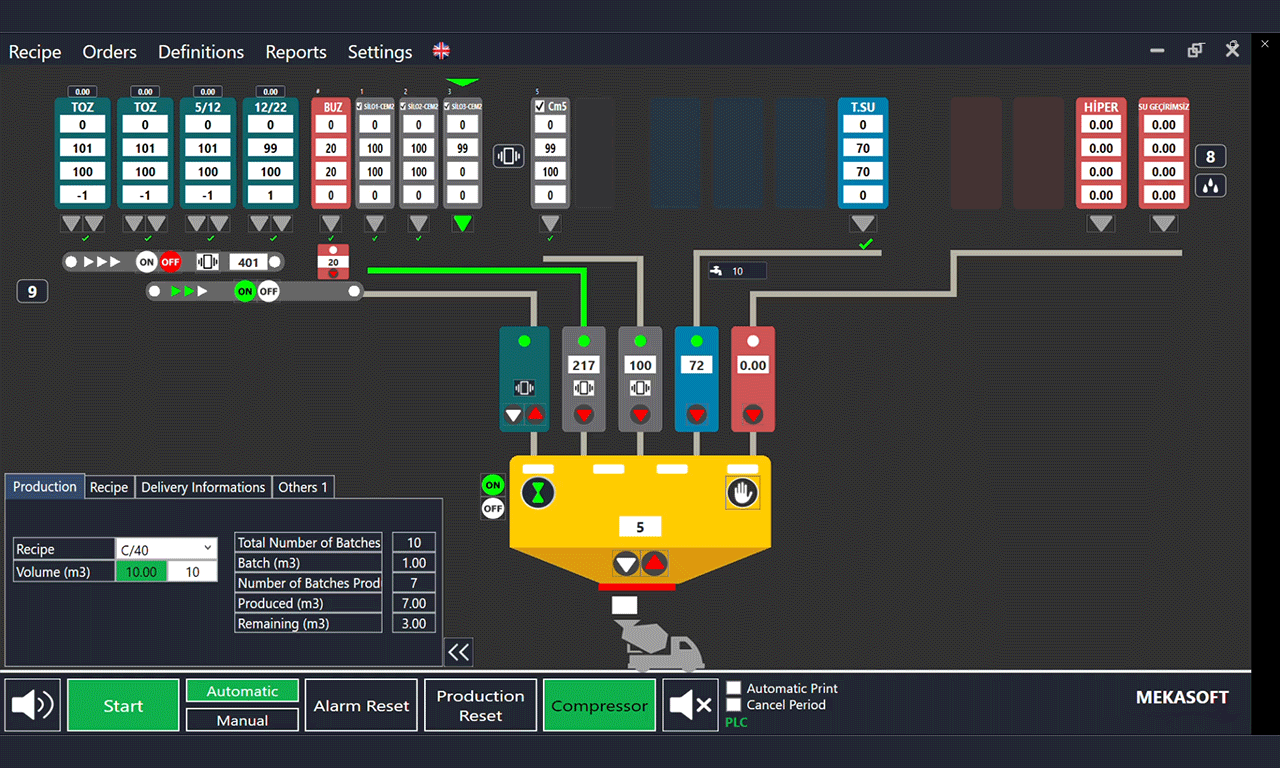This screenshot has height=768, width=1280.
Task: Tick the Cancel Period checkbox
Action: 734,705
